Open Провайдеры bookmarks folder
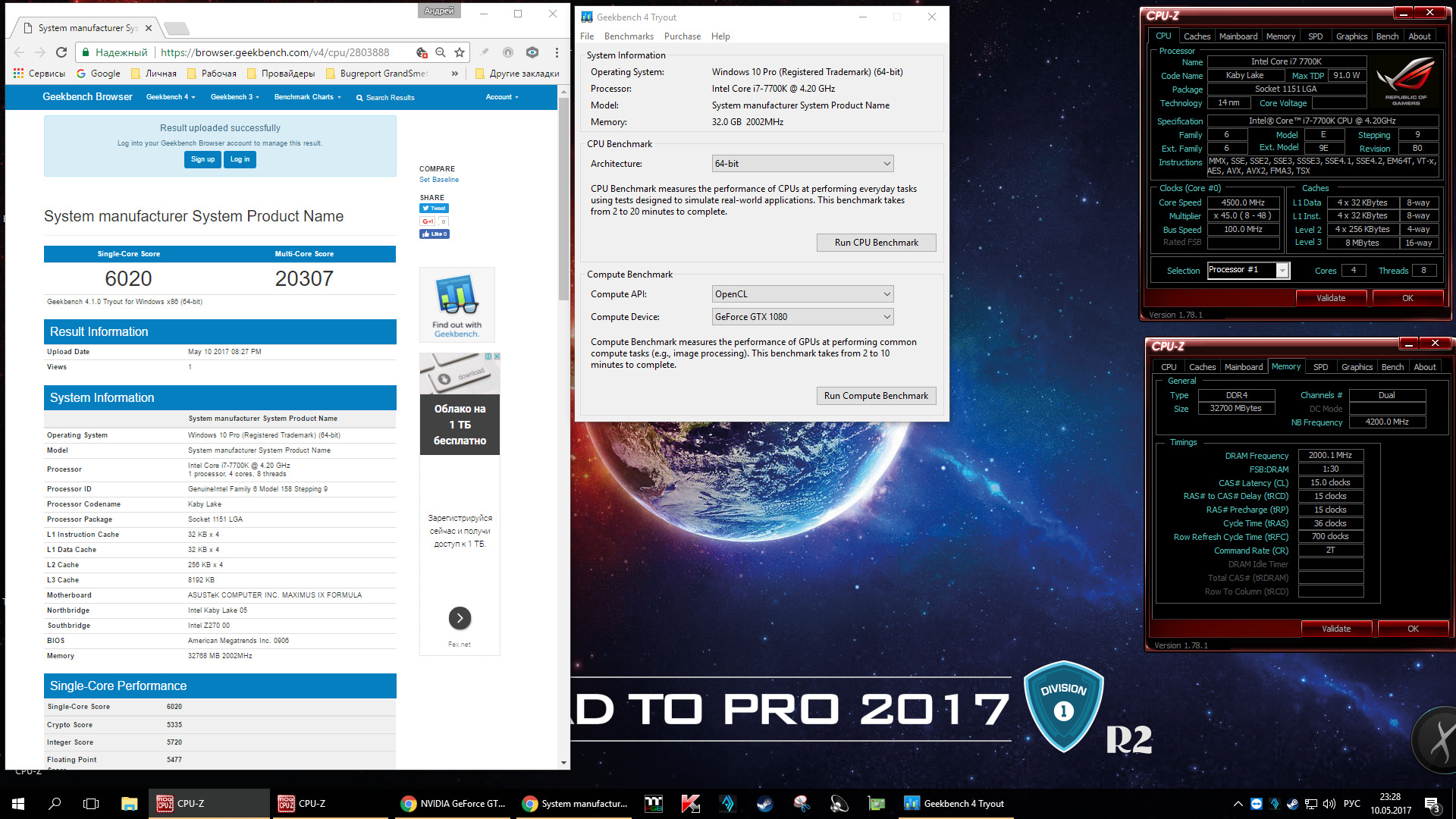This screenshot has width=1456, height=819. pyautogui.click(x=281, y=74)
